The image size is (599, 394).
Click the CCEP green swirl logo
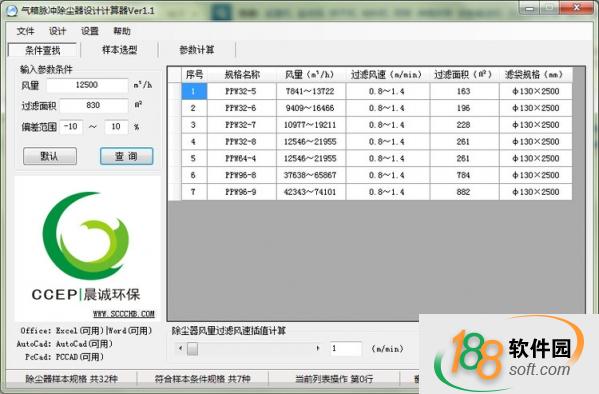[x=86, y=236]
